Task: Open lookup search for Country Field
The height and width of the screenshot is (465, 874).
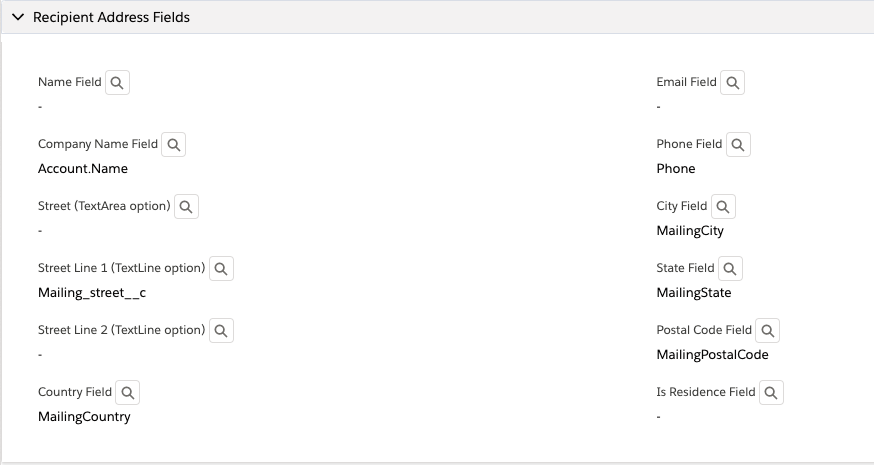Action: tap(128, 393)
